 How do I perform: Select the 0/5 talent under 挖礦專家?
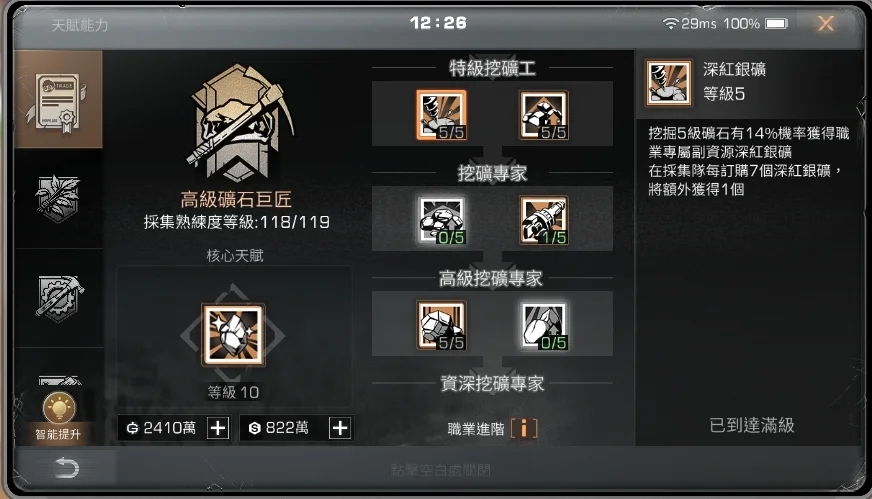tap(441, 220)
